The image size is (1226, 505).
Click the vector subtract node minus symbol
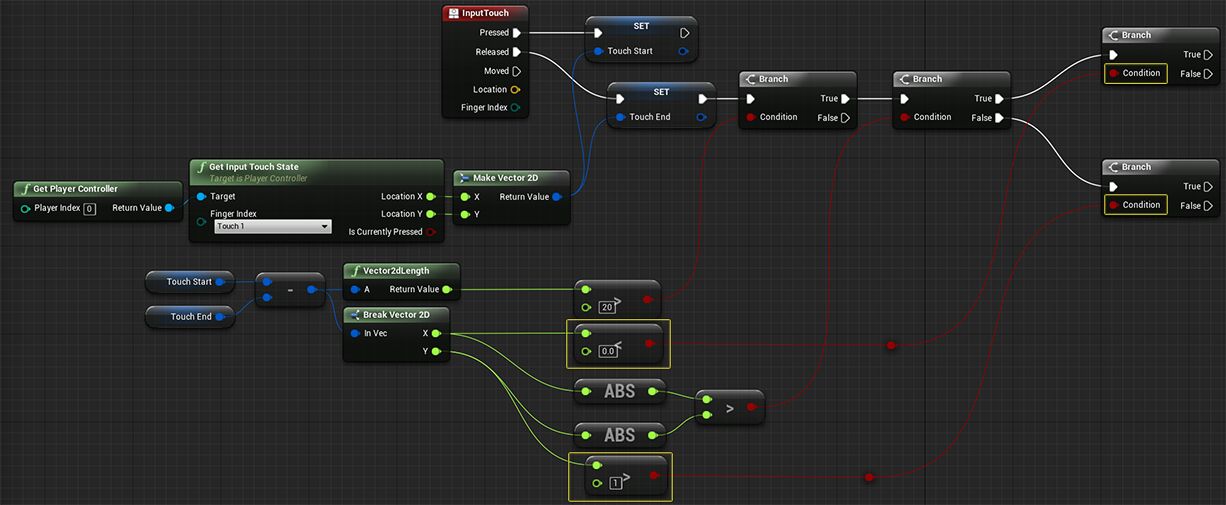290,290
